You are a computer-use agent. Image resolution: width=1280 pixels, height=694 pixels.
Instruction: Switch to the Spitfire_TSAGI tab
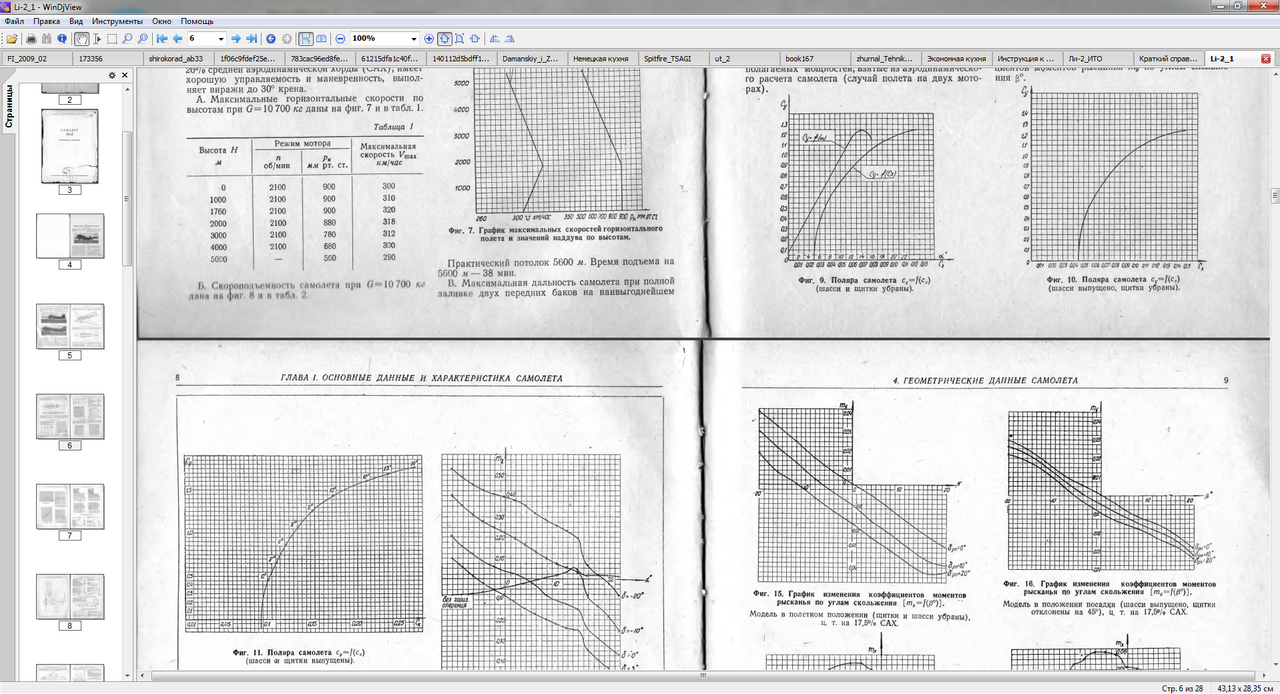(673, 59)
